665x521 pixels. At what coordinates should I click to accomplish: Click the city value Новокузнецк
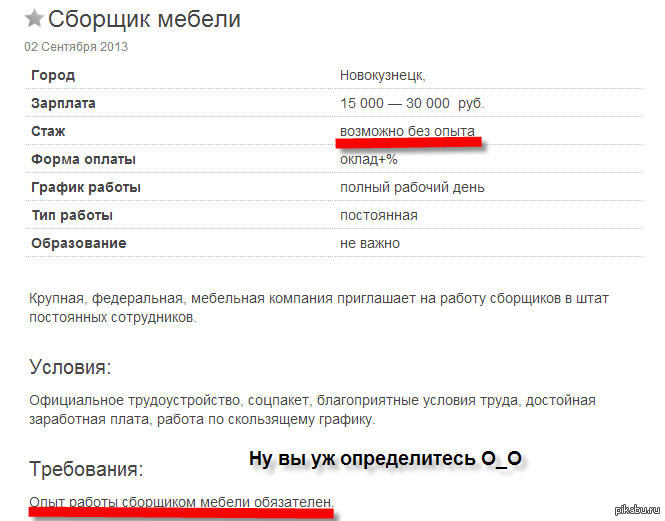[x=383, y=76]
